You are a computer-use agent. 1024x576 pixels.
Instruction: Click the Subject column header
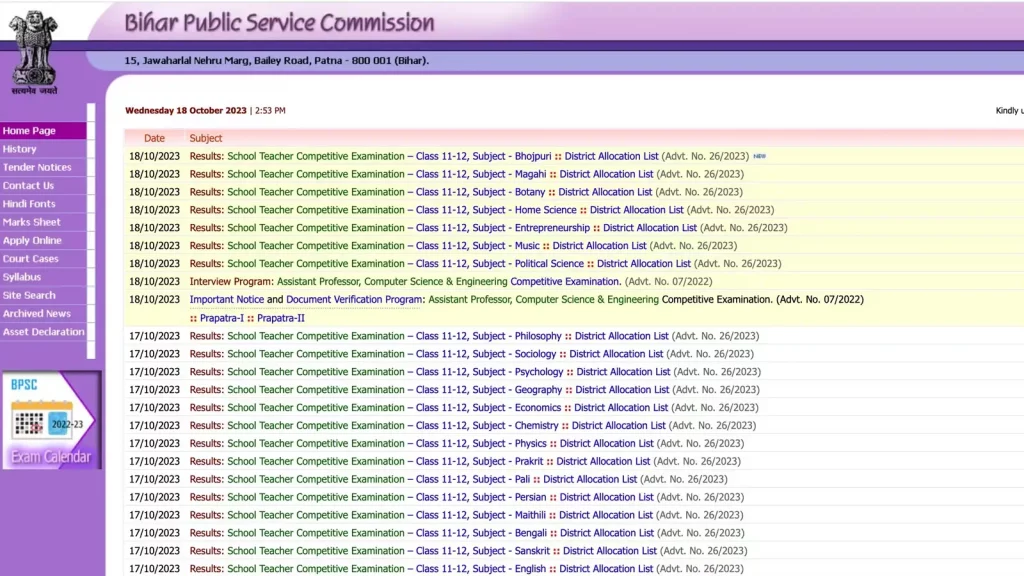[x=206, y=138]
